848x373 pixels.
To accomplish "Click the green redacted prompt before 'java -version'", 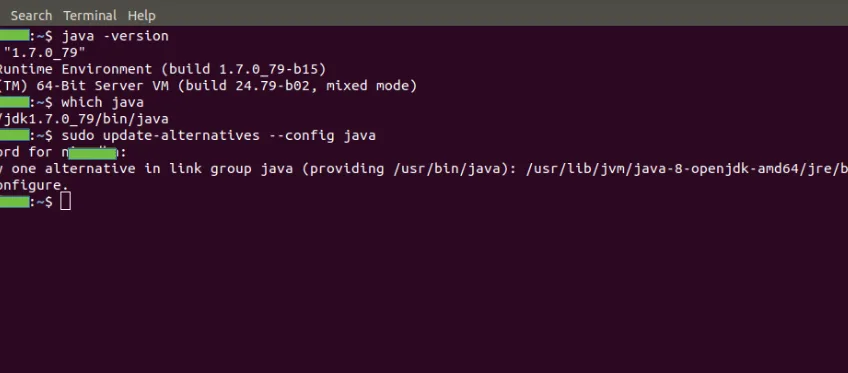I will pyautogui.click(x=15, y=36).
